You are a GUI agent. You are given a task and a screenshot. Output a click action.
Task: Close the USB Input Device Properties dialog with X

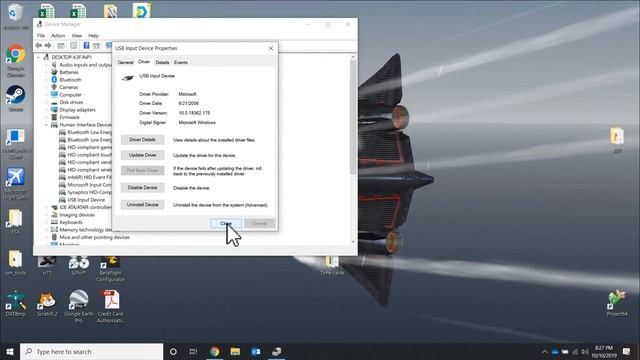point(271,48)
